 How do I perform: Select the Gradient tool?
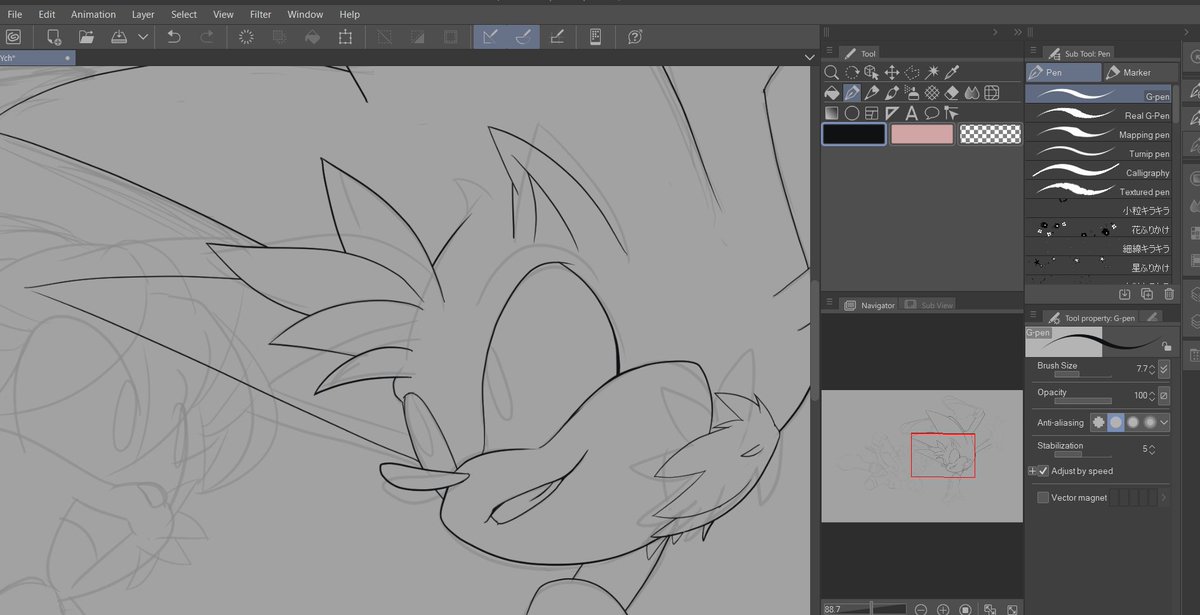pyautogui.click(x=831, y=113)
